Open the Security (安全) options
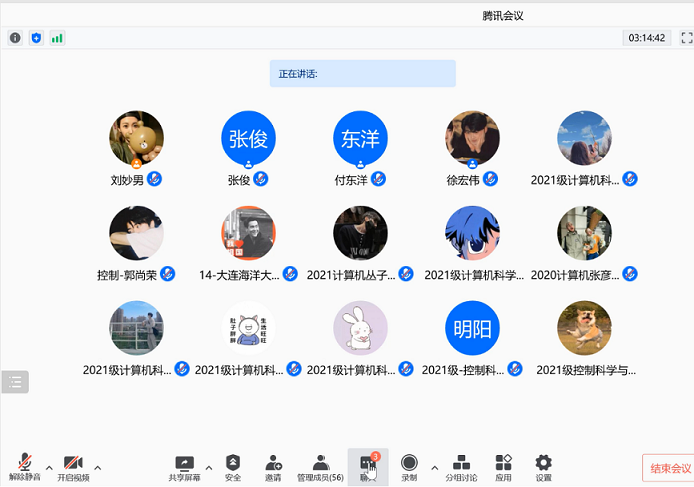 pyautogui.click(x=233, y=466)
